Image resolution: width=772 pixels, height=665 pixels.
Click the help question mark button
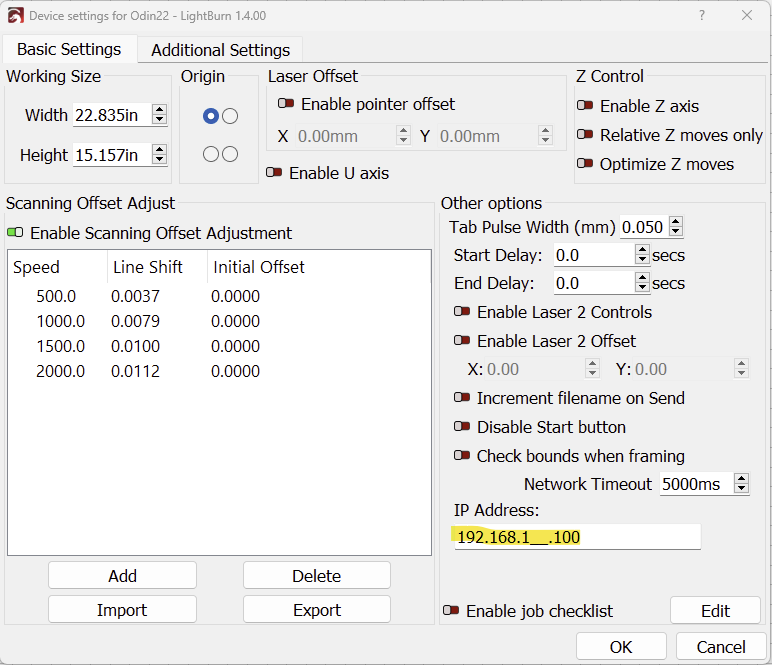pyautogui.click(x=702, y=15)
